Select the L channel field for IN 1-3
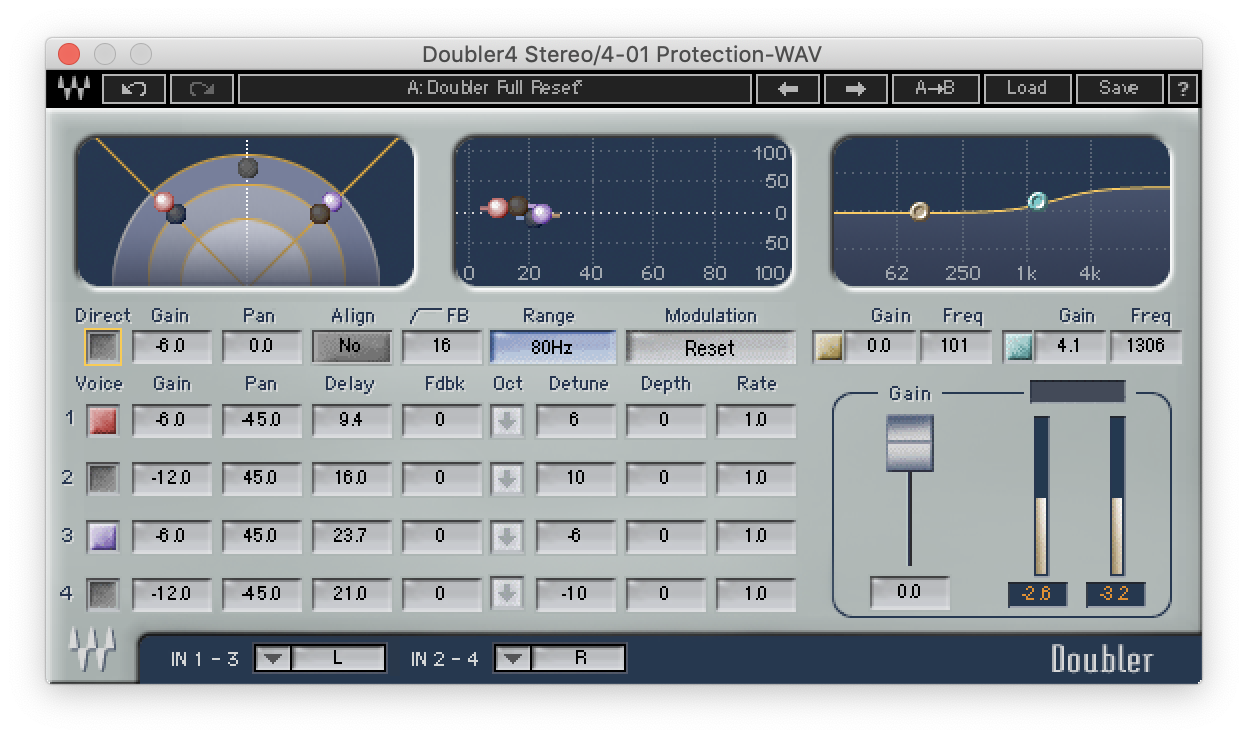The height and width of the screenshot is (738, 1248). 338,658
